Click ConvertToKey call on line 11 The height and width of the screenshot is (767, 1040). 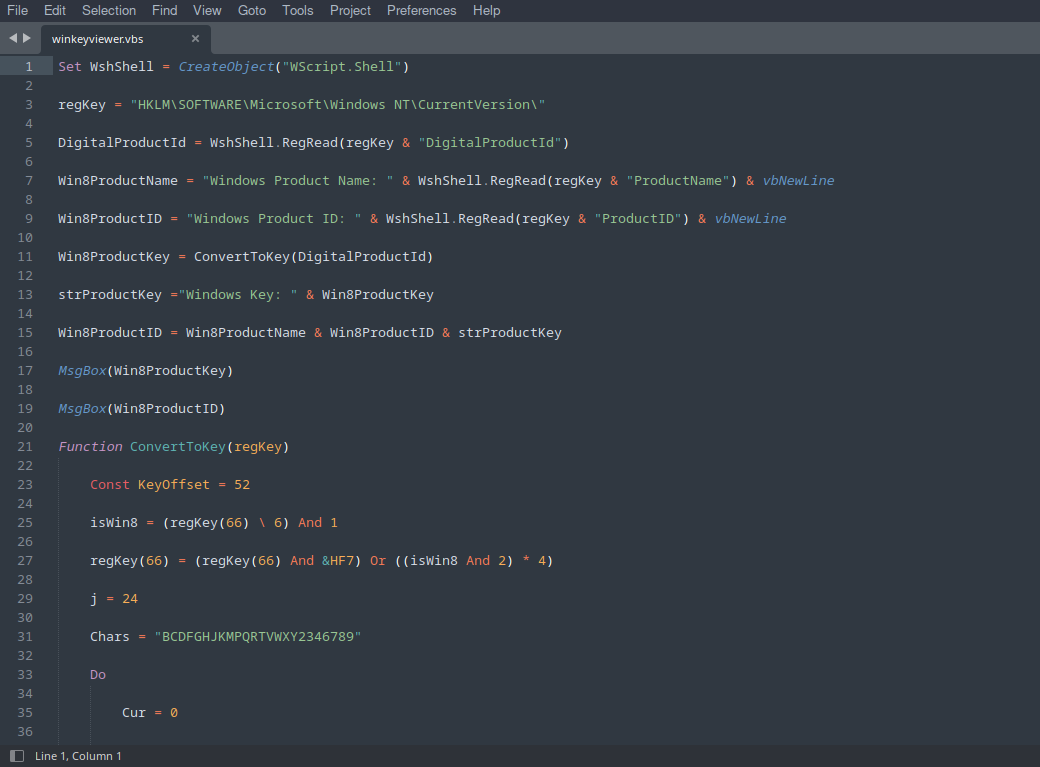tap(242, 257)
